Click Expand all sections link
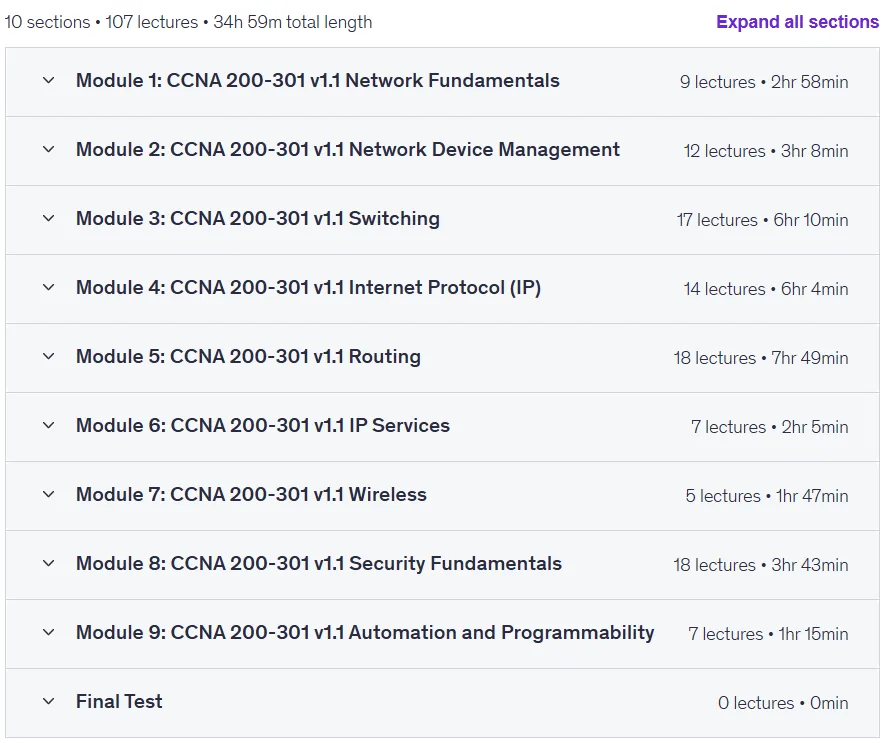885x743 pixels. 797,22
